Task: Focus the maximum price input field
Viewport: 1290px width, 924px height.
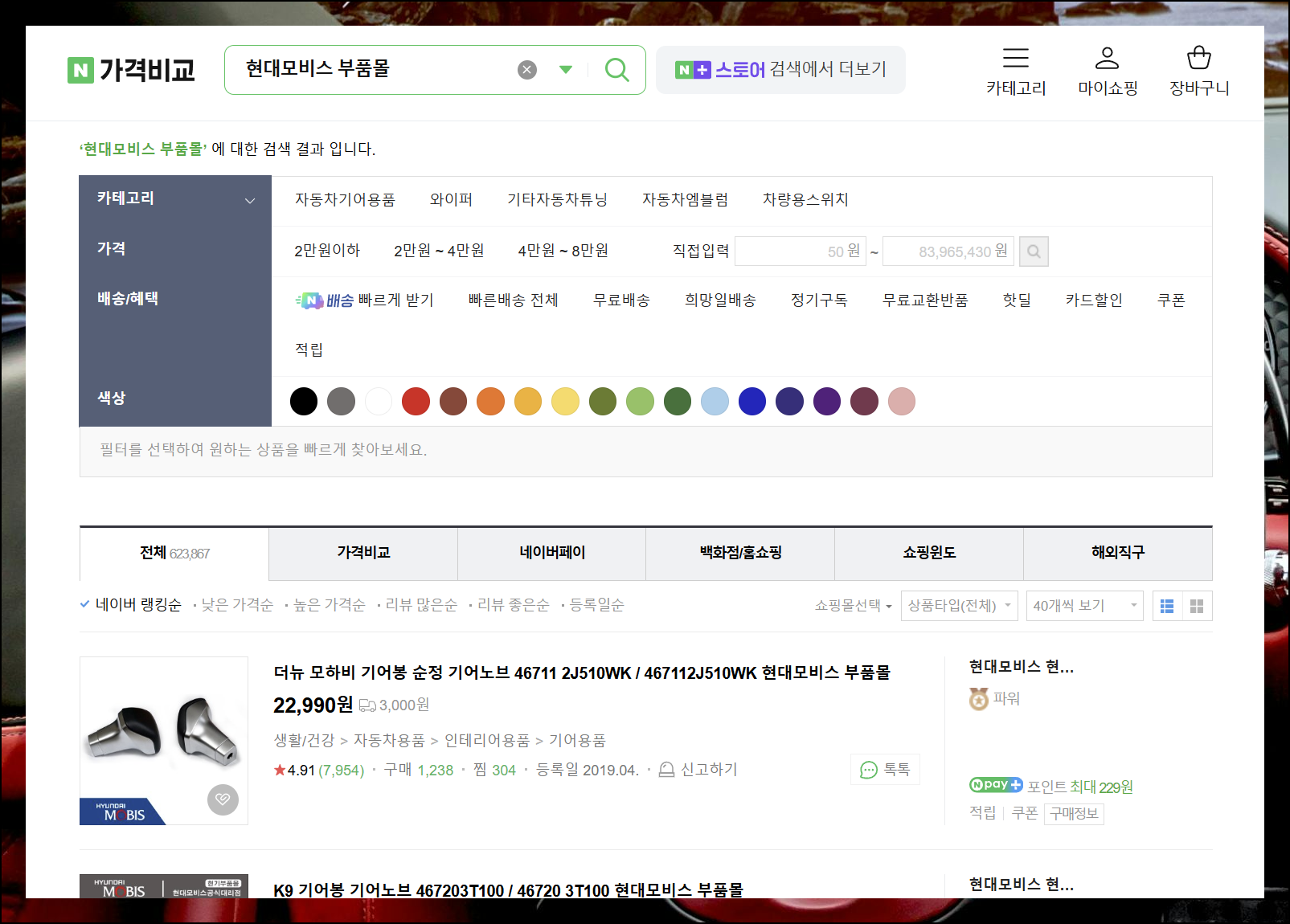Action: 948,251
